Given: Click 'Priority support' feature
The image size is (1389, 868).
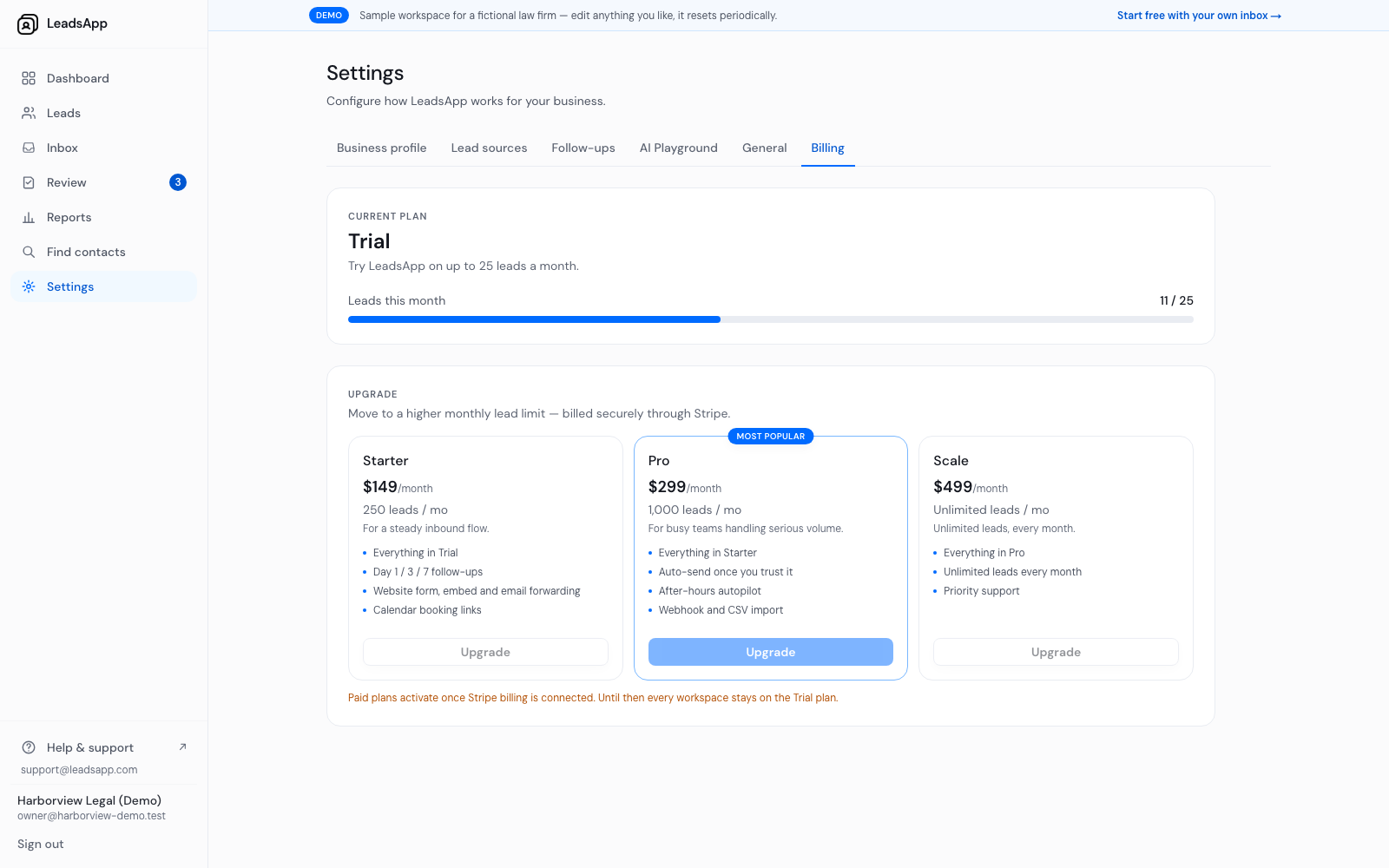Looking at the screenshot, I should (982, 591).
